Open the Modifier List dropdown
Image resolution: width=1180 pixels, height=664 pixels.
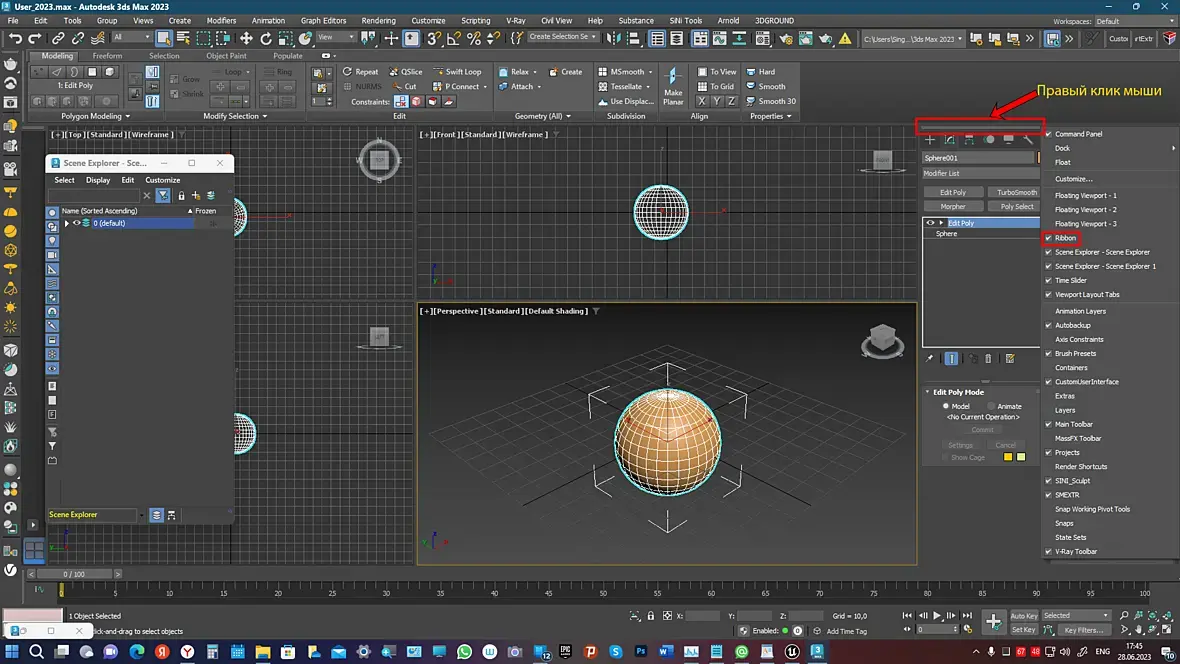tap(980, 174)
